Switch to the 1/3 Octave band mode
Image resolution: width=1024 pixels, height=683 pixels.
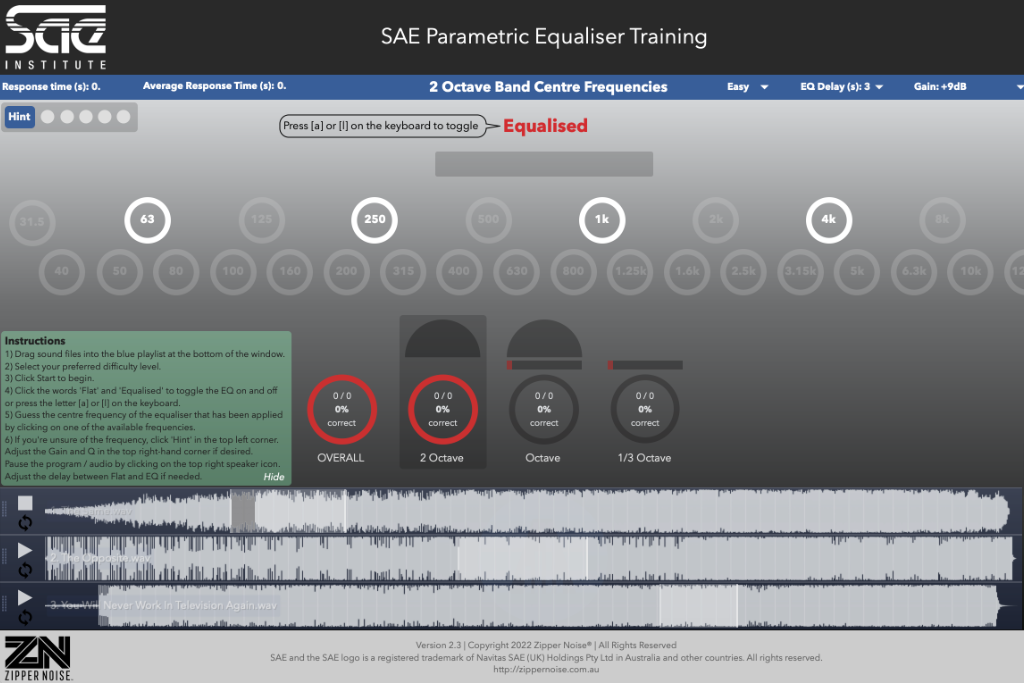645,410
